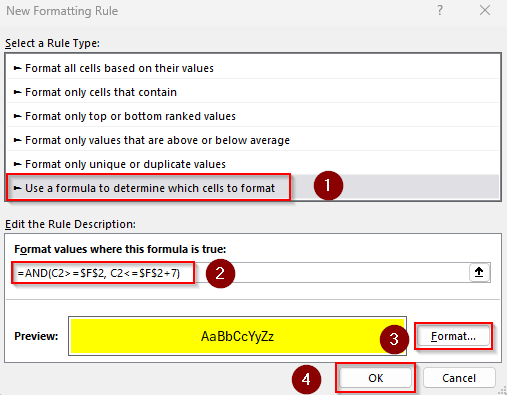Screen dimensions: 507x395
Task: Choose 'Format only cells that contain' rule
Action: (253, 92)
